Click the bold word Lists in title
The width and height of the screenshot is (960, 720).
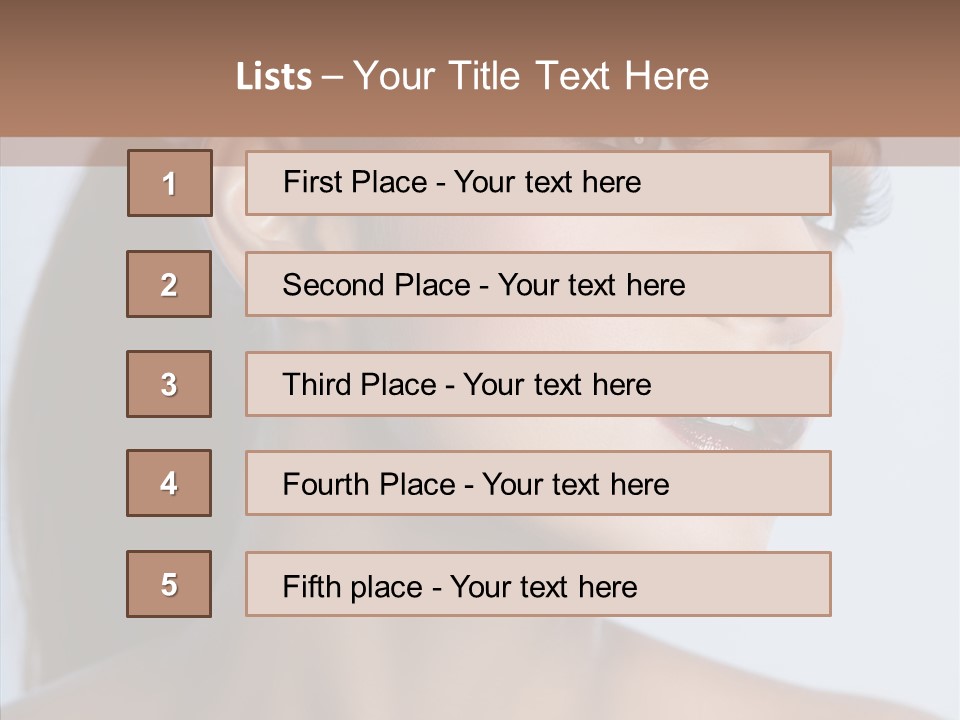coord(274,76)
